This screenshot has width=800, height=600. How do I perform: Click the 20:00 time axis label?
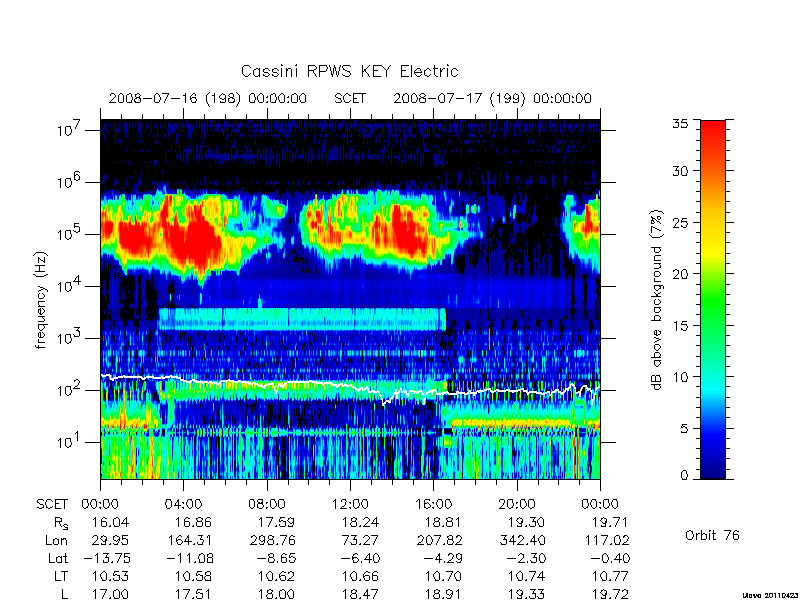coord(517,505)
